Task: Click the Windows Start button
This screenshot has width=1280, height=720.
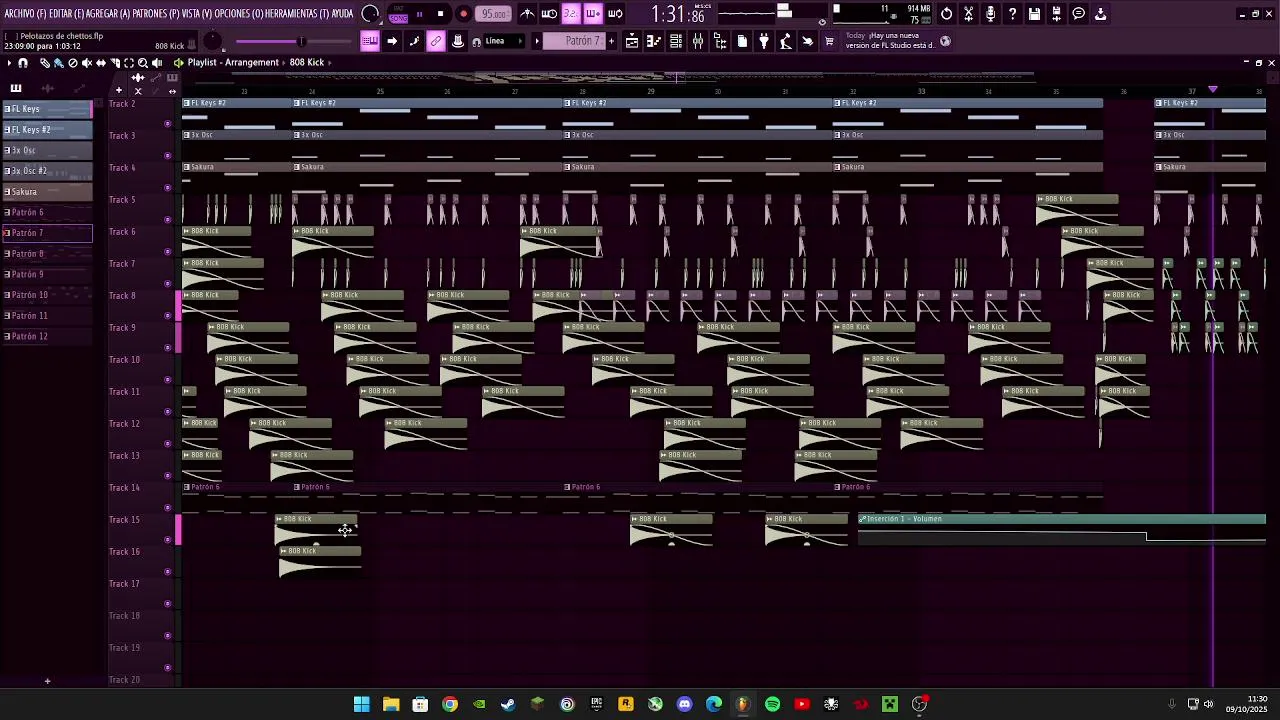Action: (x=362, y=704)
